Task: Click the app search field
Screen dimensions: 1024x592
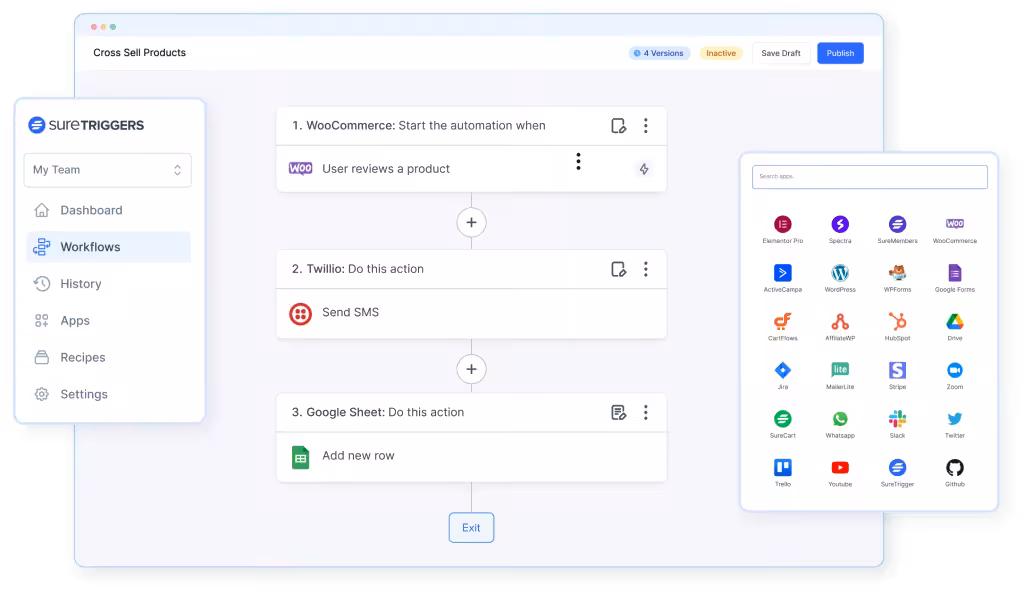Action: pos(869,176)
